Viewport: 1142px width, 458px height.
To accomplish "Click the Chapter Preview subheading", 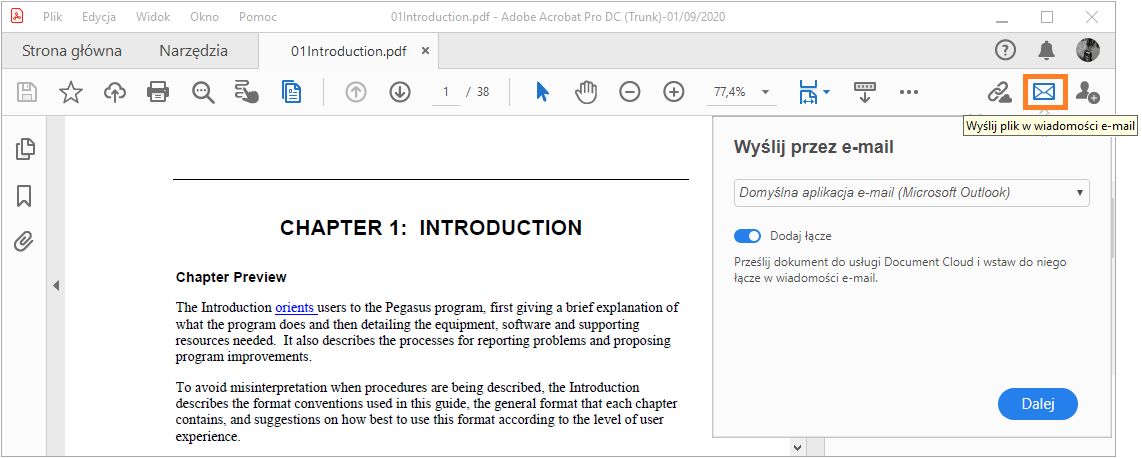I will click(232, 277).
